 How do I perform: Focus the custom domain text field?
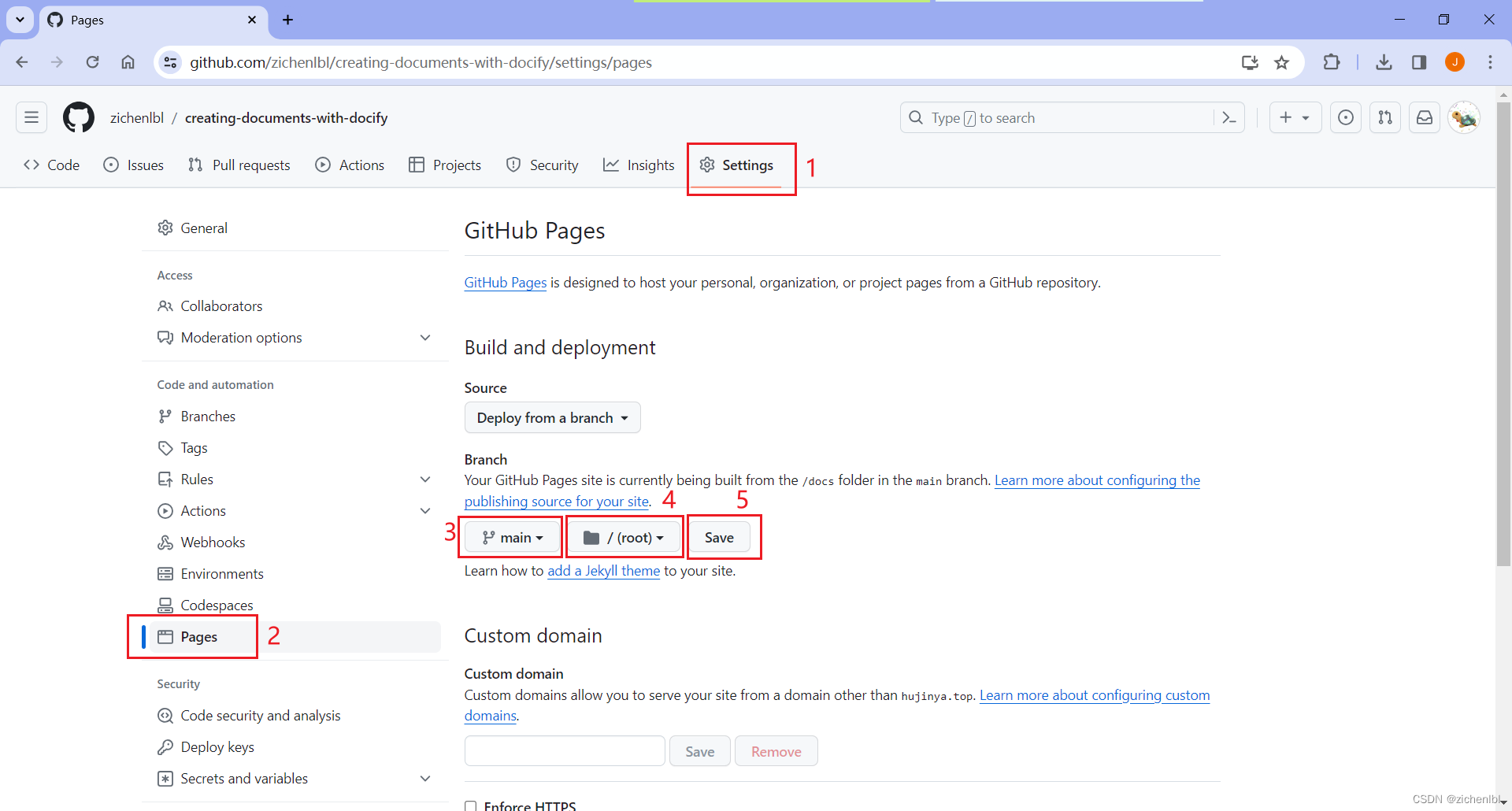click(565, 751)
